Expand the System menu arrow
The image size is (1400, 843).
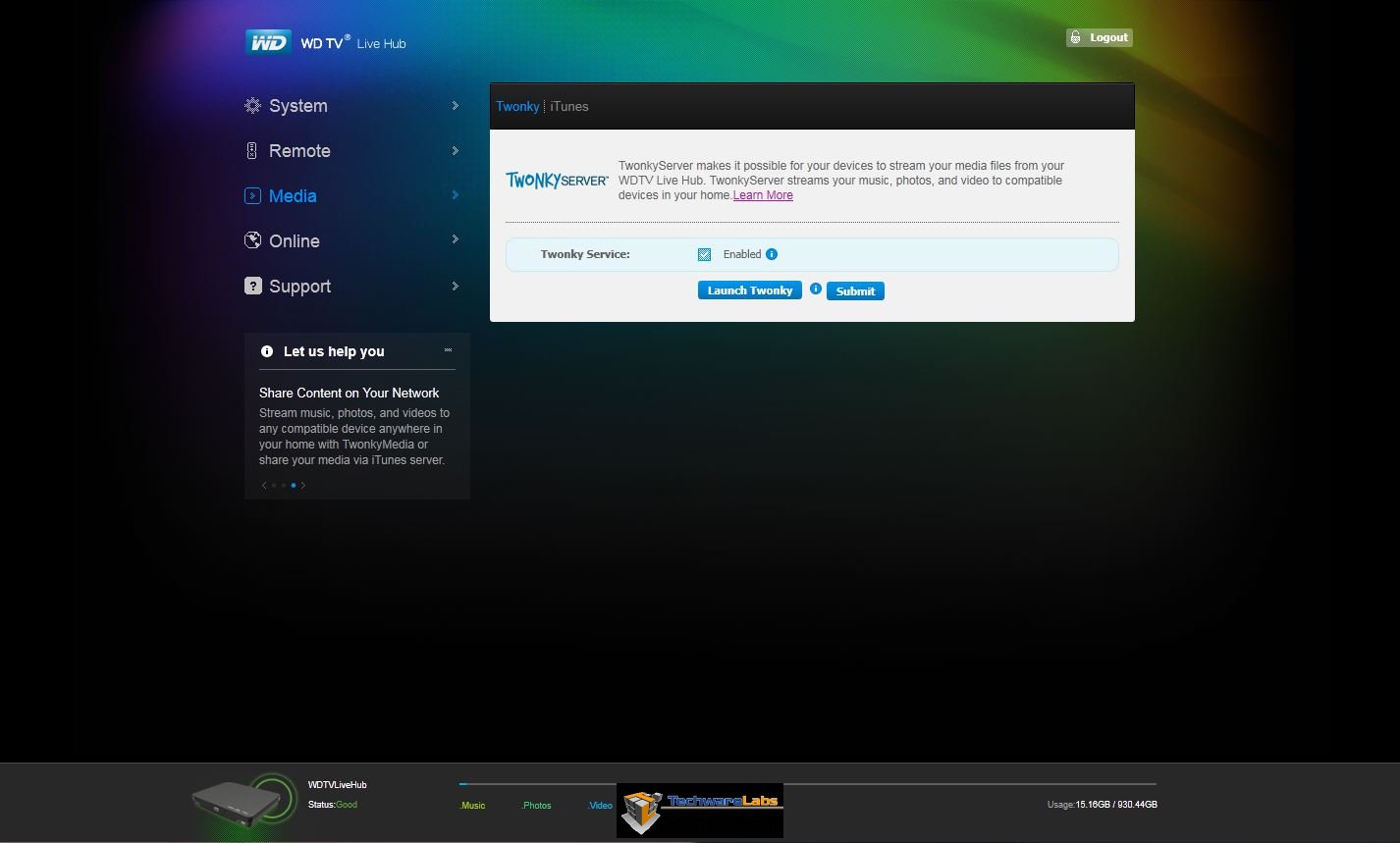456,105
